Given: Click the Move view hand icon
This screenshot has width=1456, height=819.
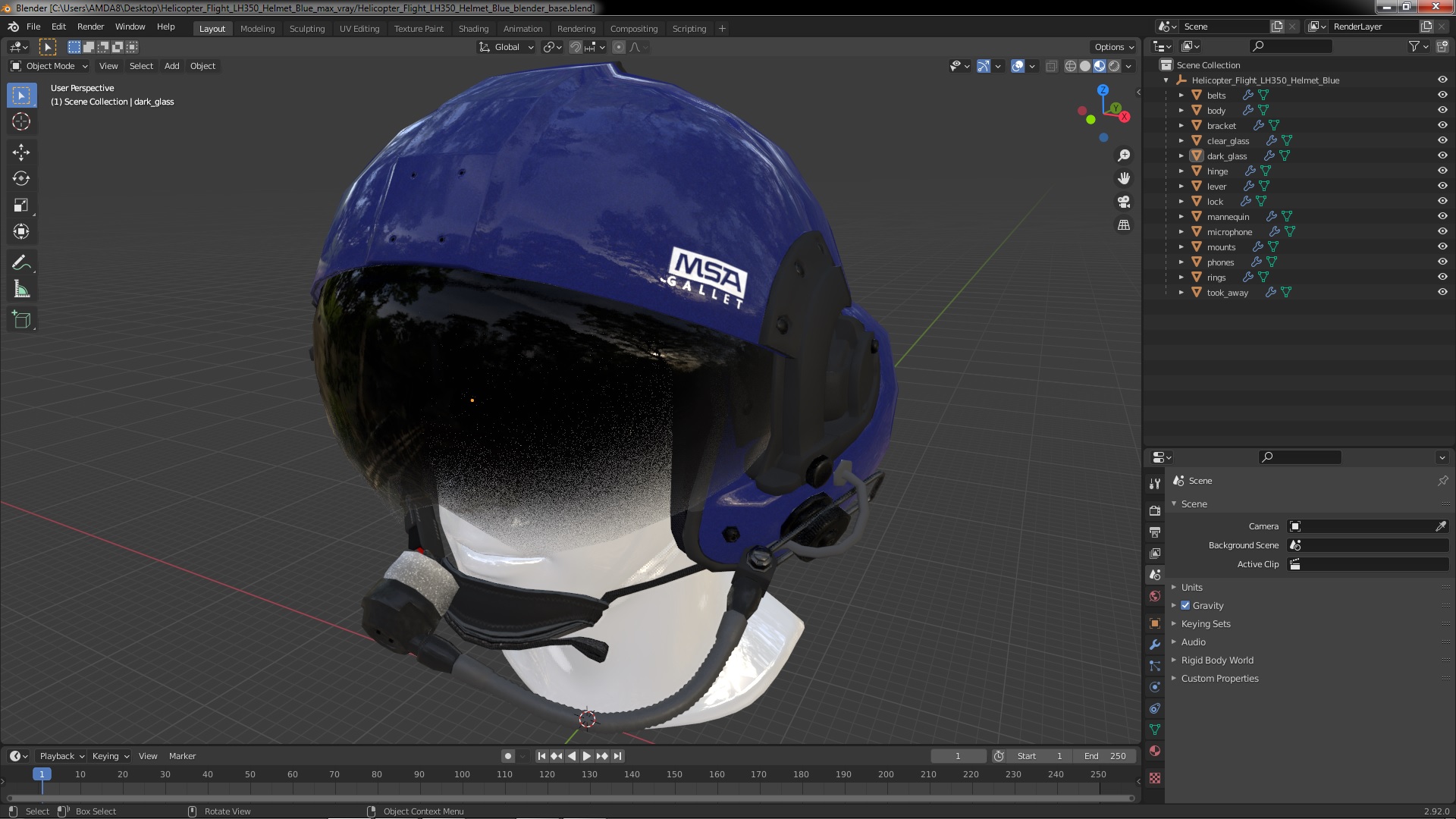Looking at the screenshot, I should (x=1124, y=178).
